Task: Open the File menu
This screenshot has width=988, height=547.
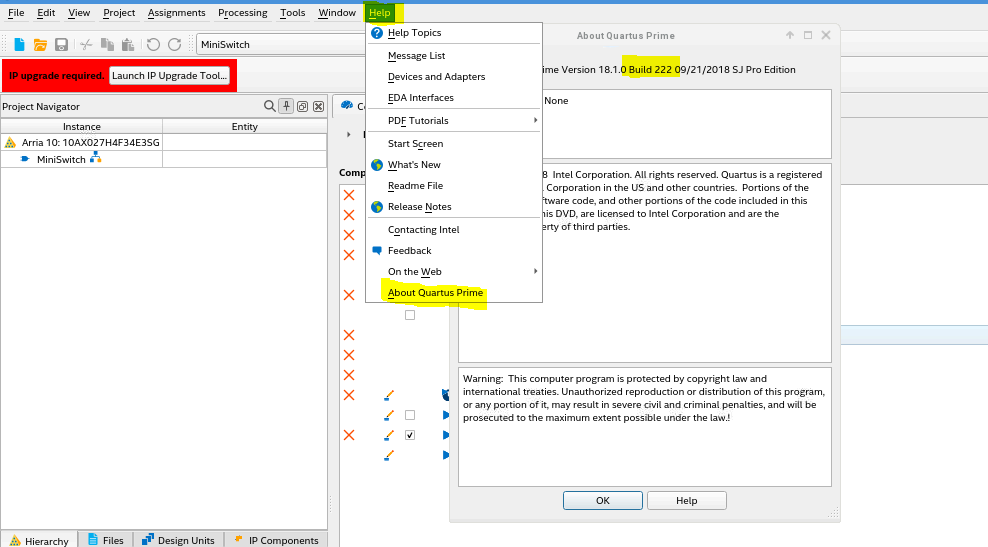Action: (16, 13)
